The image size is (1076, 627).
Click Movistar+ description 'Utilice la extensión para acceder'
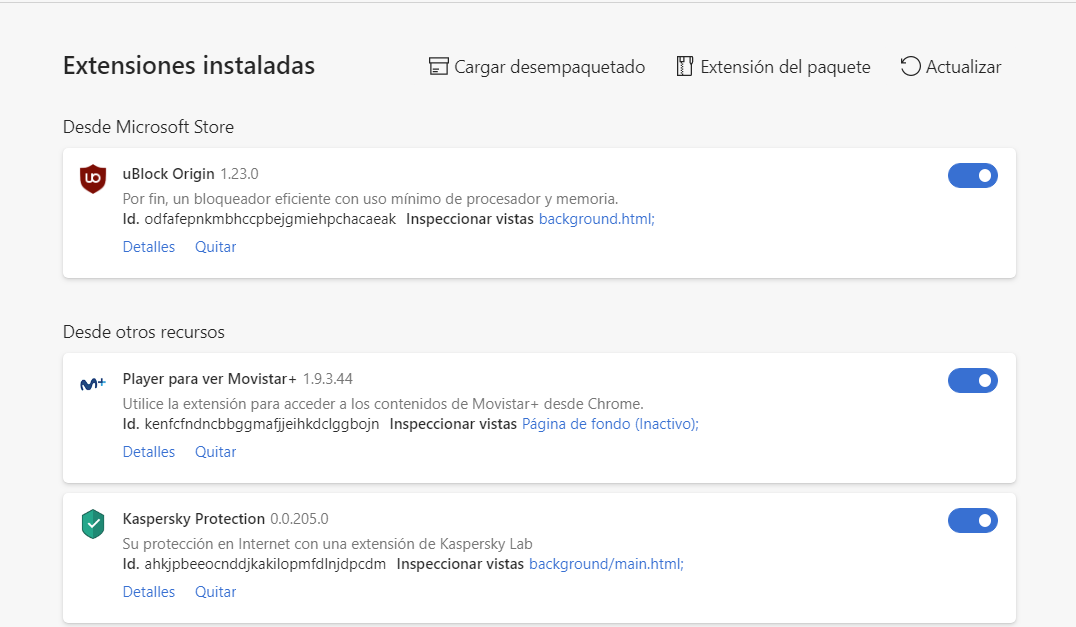pyautogui.click(x=383, y=404)
